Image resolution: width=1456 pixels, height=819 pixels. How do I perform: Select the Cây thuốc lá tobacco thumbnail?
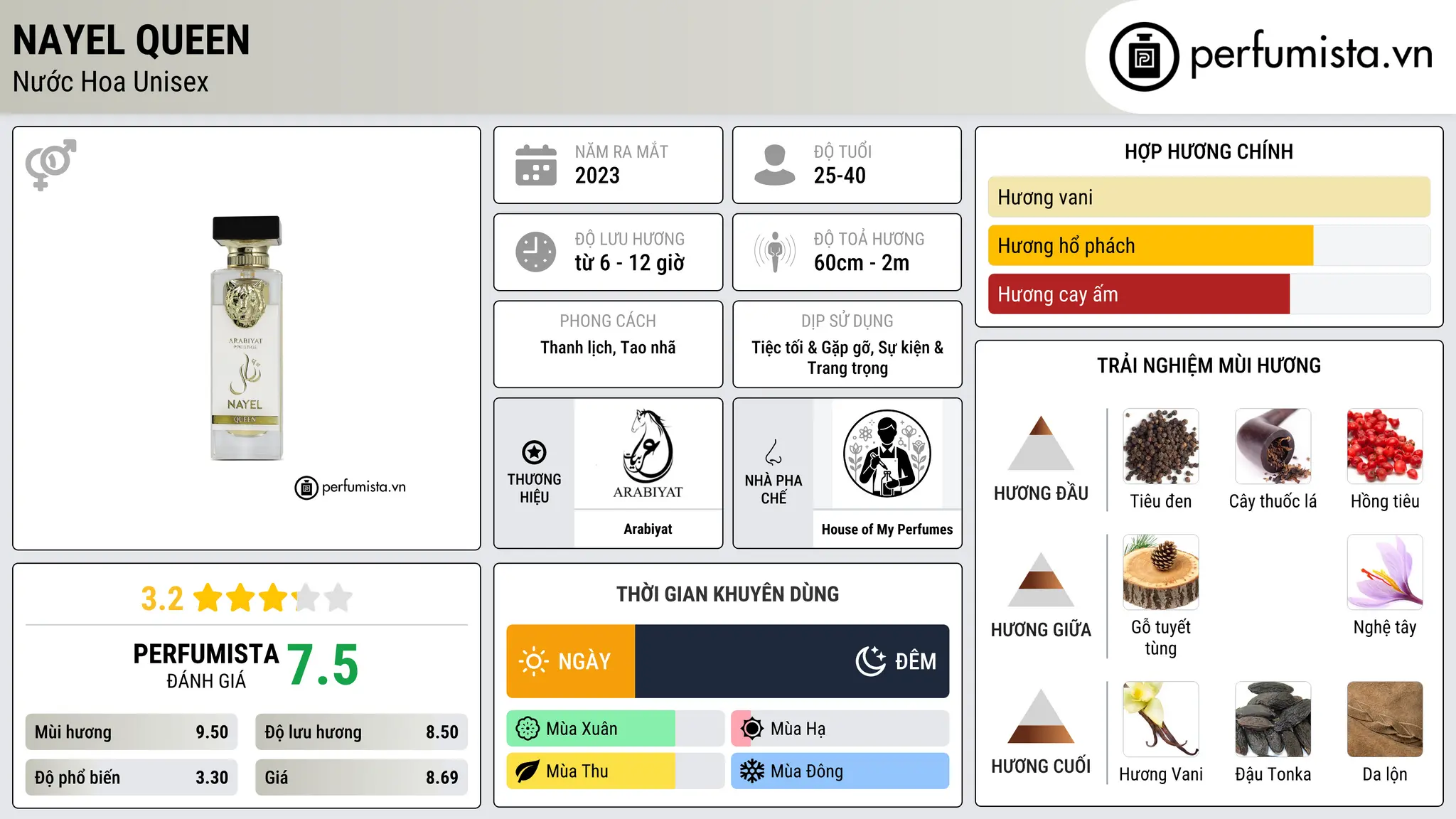(1273, 446)
